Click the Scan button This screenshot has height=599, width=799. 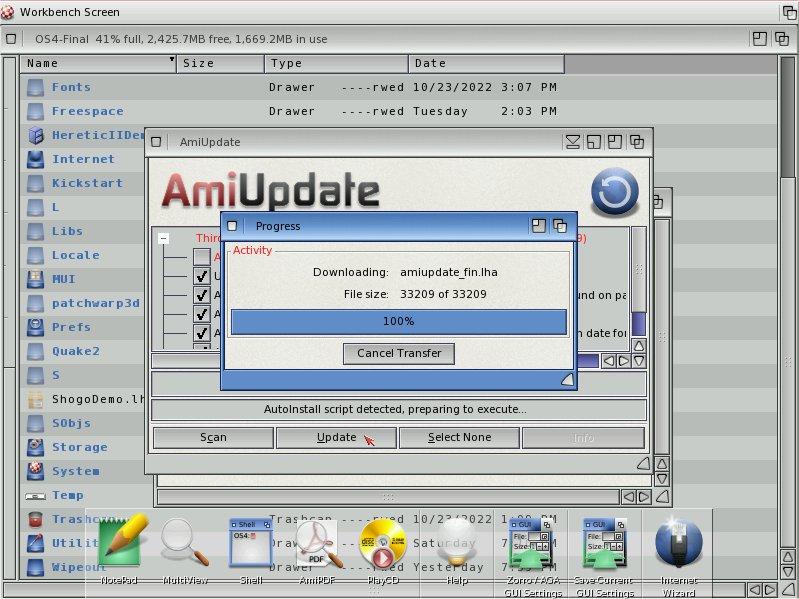click(x=213, y=438)
